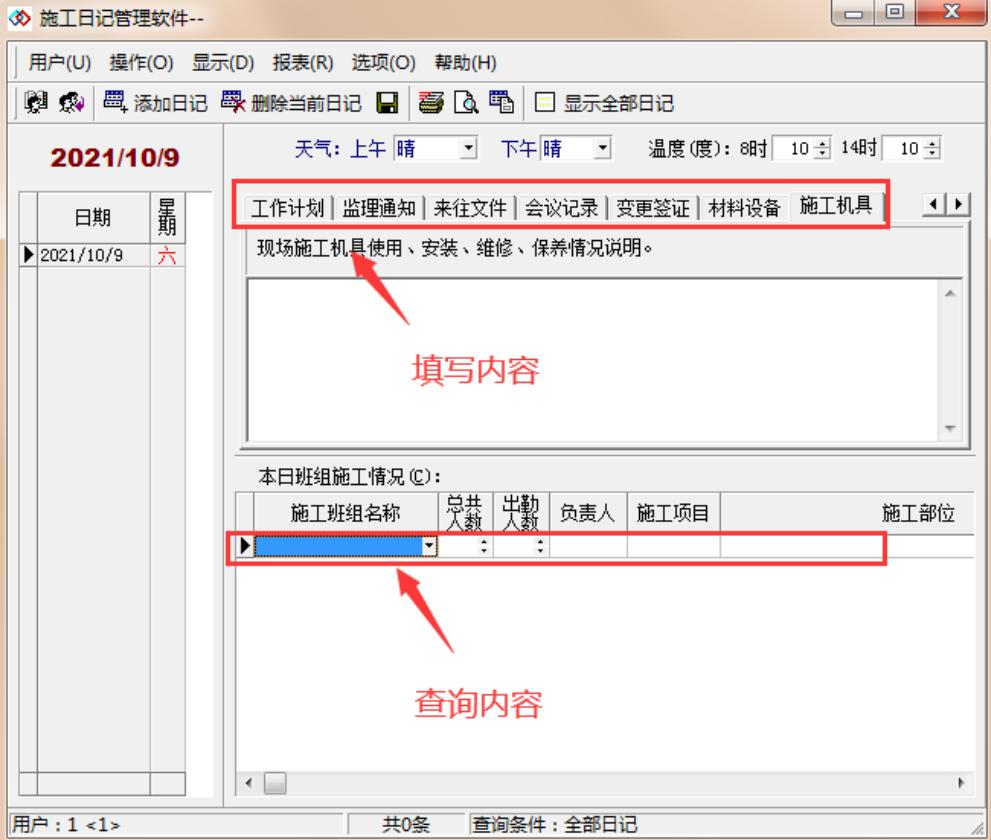Image resolution: width=991 pixels, height=840 pixels.
Task: Click the 施工项目 column header
Action: pyautogui.click(x=674, y=513)
